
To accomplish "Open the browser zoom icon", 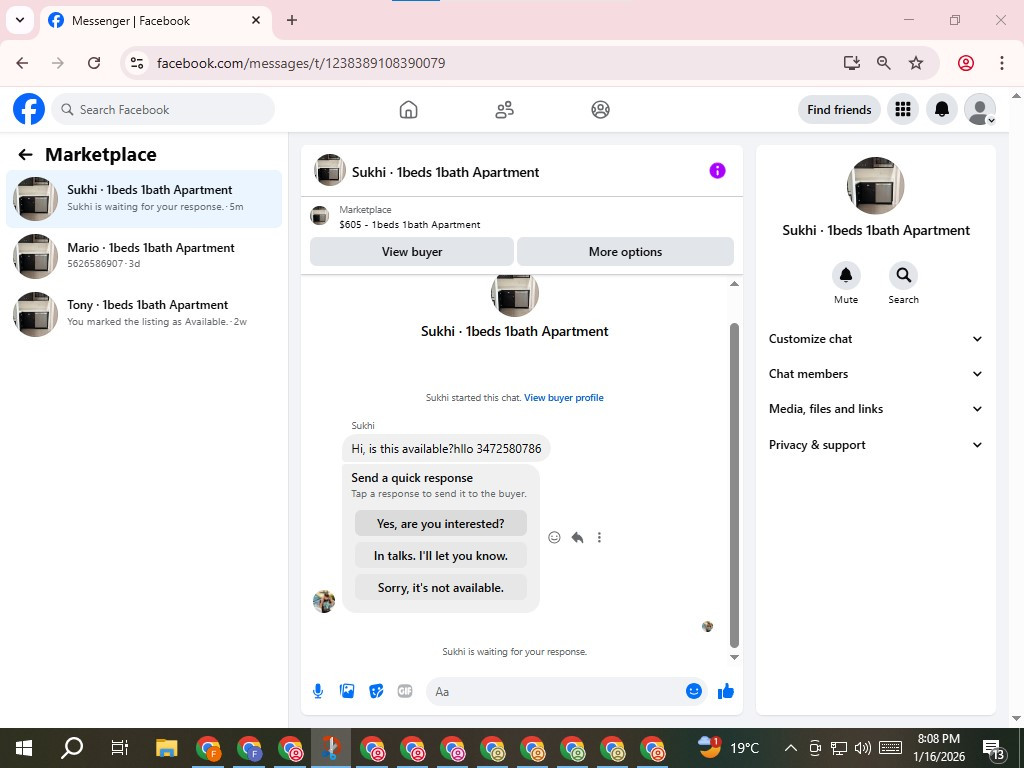I will tap(884, 63).
